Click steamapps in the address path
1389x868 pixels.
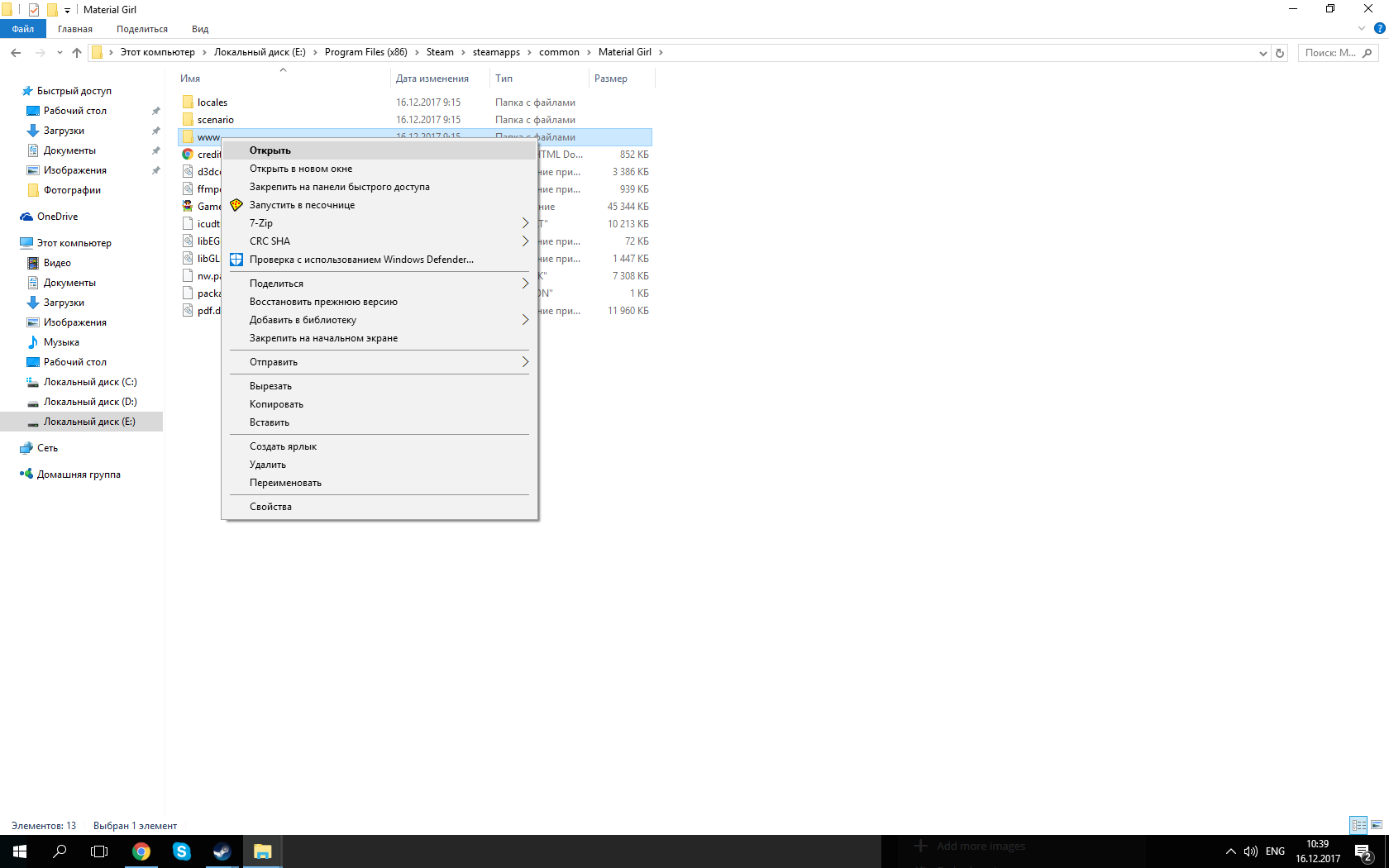(496, 52)
